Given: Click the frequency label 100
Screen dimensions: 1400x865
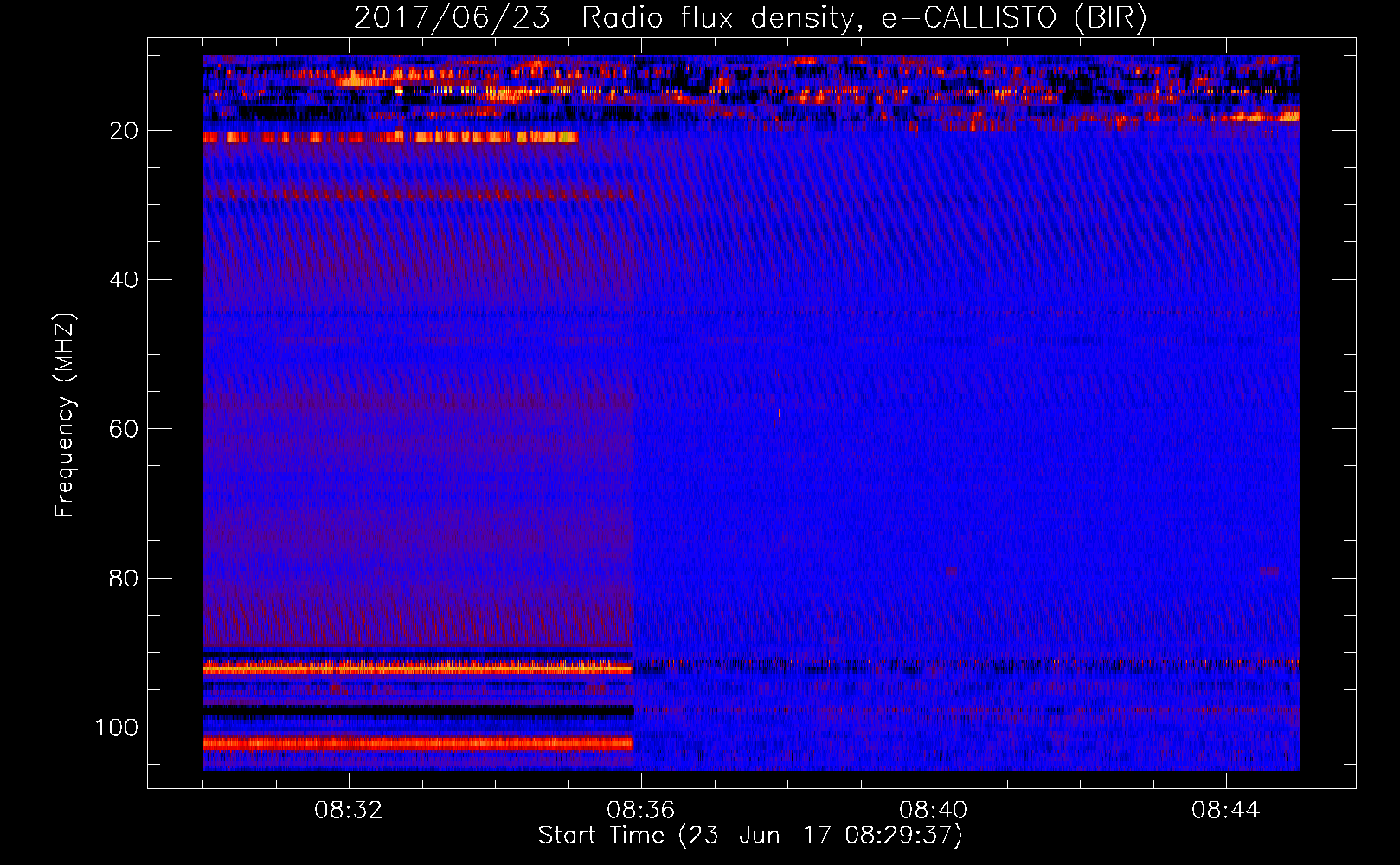Looking at the screenshot, I should click(x=117, y=727).
